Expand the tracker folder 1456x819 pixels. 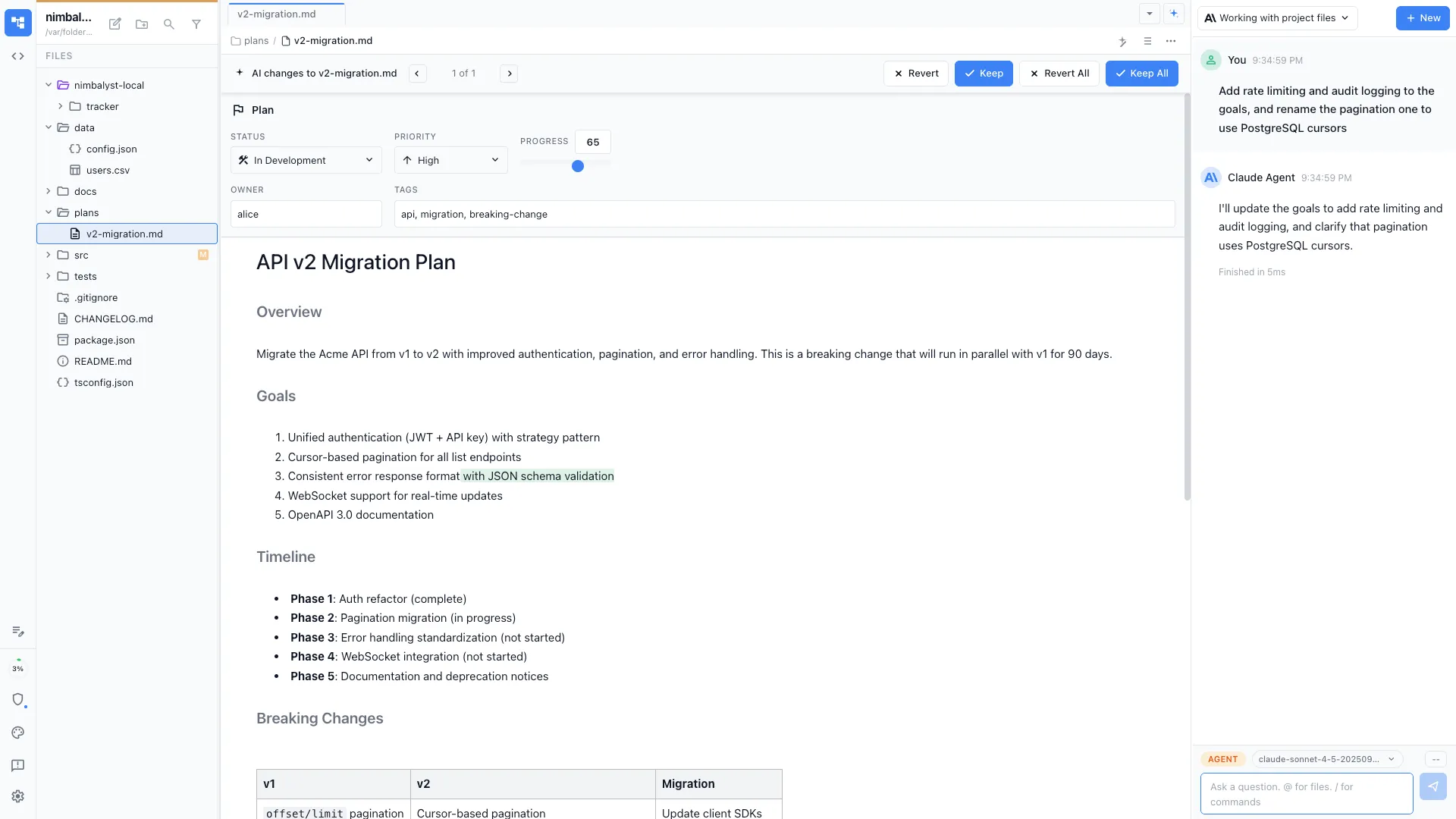[61, 106]
